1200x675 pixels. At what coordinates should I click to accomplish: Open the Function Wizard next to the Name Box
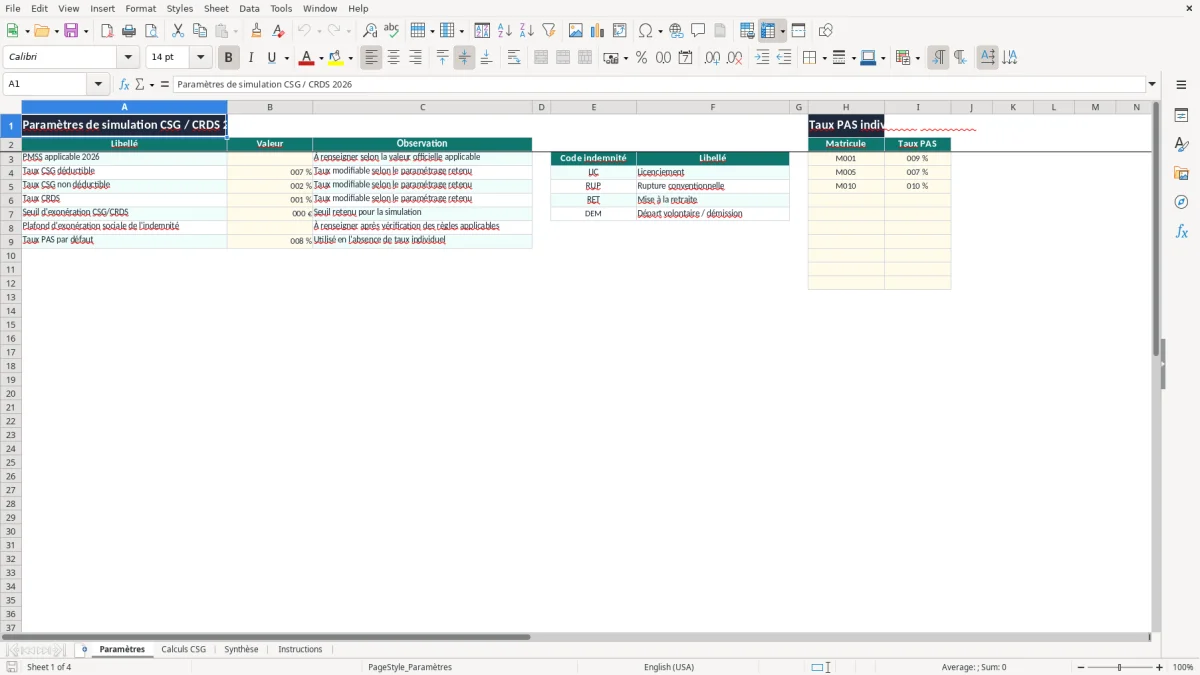point(124,85)
